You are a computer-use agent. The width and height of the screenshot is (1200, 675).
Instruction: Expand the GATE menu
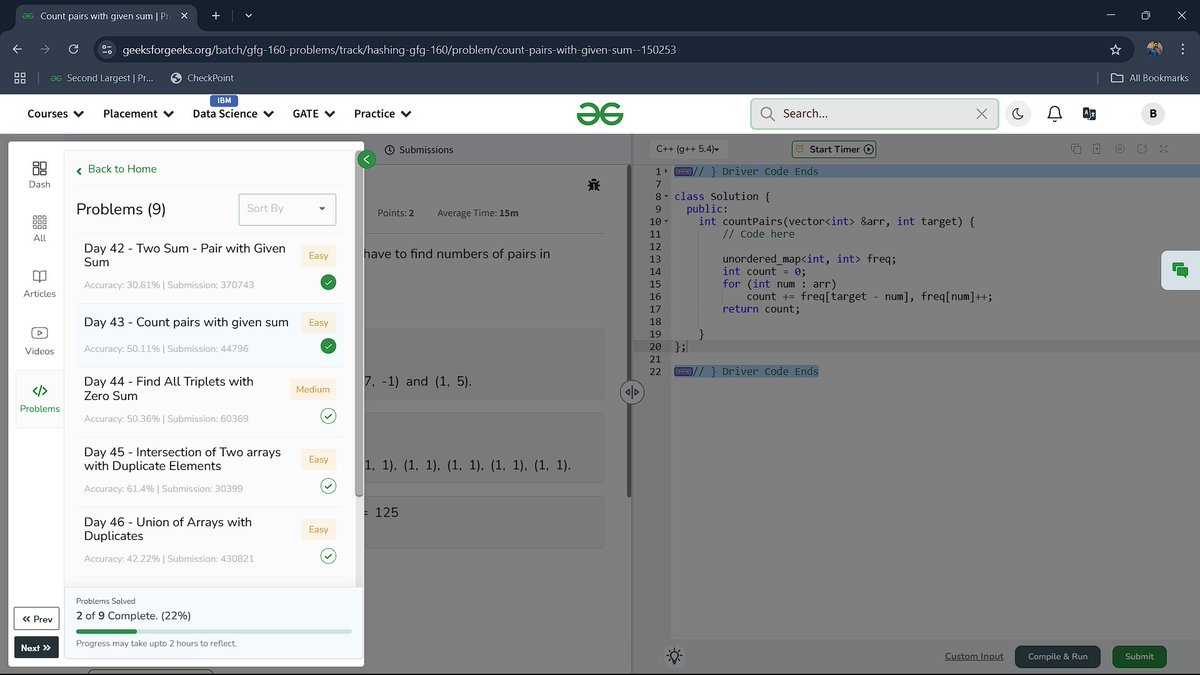tap(313, 114)
